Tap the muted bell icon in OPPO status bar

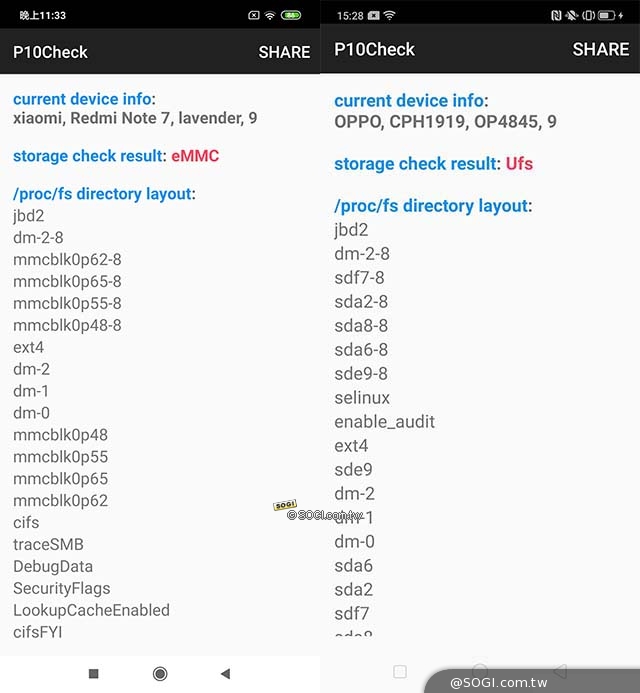pos(572,16)
